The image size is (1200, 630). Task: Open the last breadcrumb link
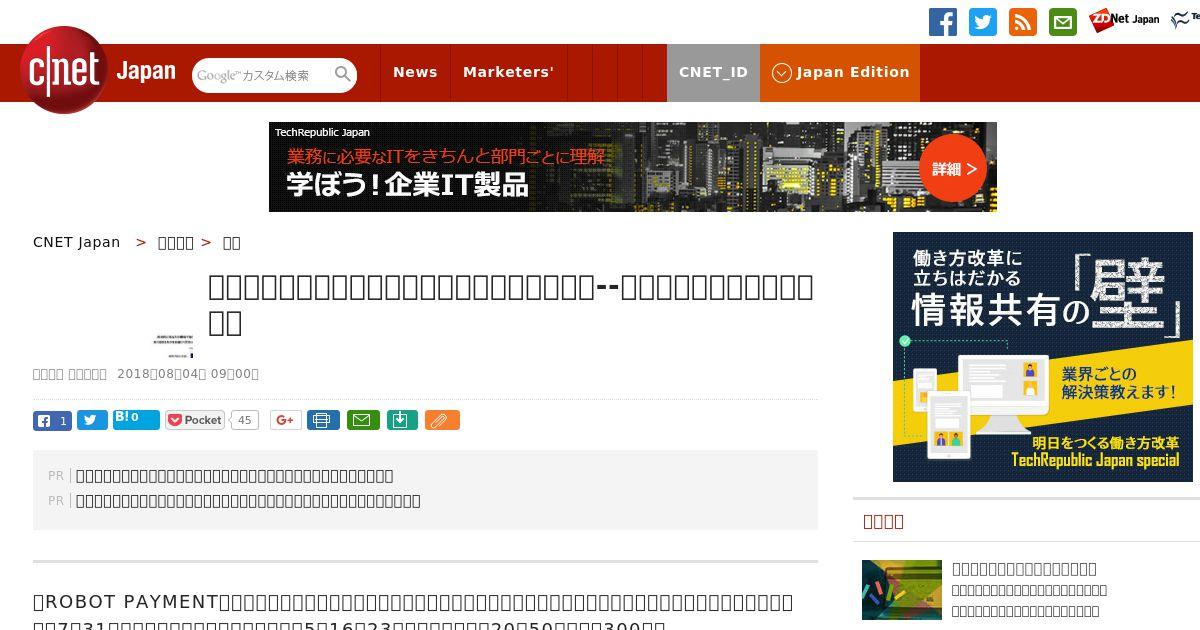(231, 243)
